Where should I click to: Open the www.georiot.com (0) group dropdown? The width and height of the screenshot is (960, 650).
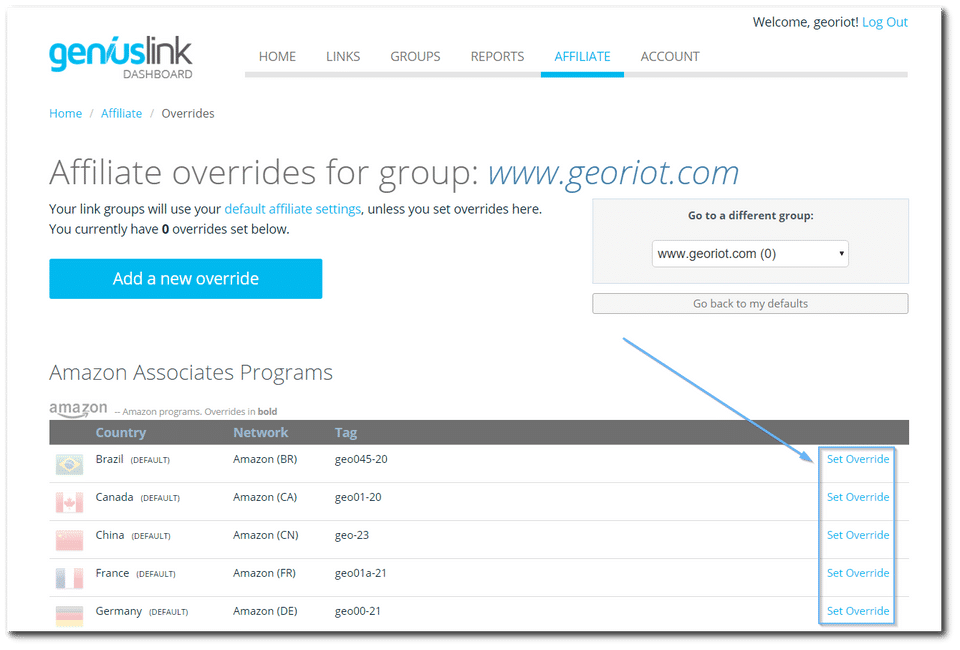(x=750, y=253)
